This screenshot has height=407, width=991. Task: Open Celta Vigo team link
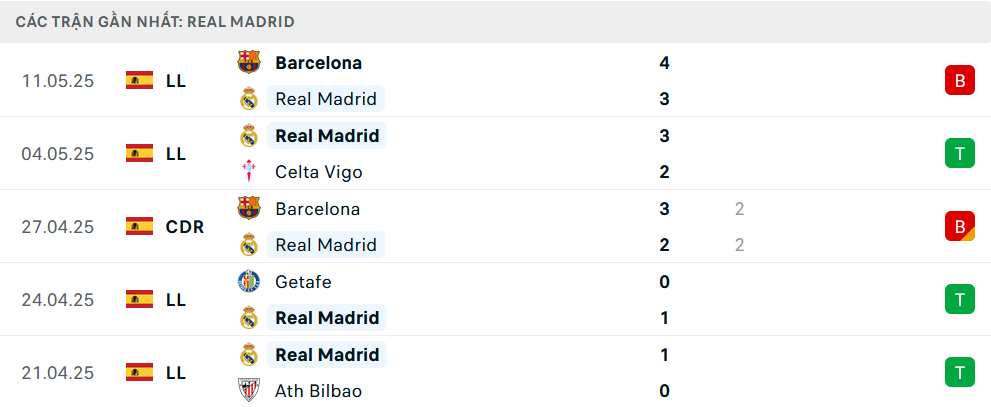click(319, 172)
